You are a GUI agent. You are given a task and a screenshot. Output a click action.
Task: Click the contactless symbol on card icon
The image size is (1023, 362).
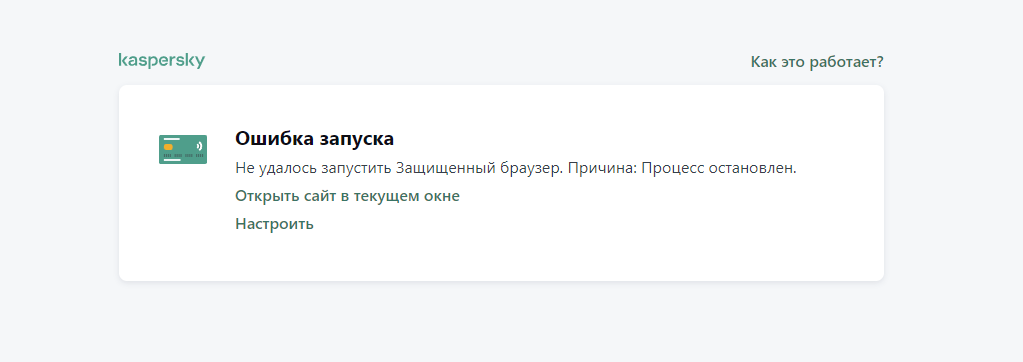[x=198, y=147]
